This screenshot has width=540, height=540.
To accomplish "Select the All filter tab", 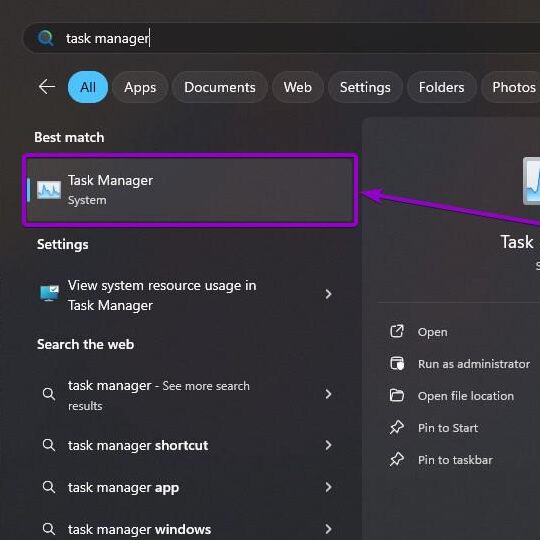I will click(88, 87).
